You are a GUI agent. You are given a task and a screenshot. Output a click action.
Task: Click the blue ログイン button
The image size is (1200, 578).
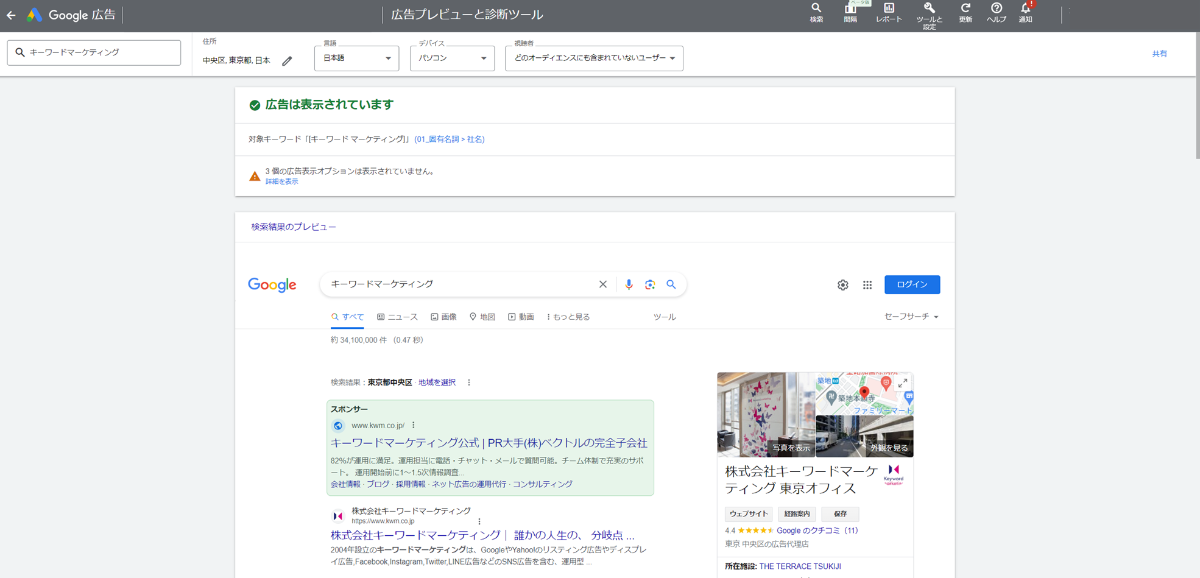(x=912, y=285)
